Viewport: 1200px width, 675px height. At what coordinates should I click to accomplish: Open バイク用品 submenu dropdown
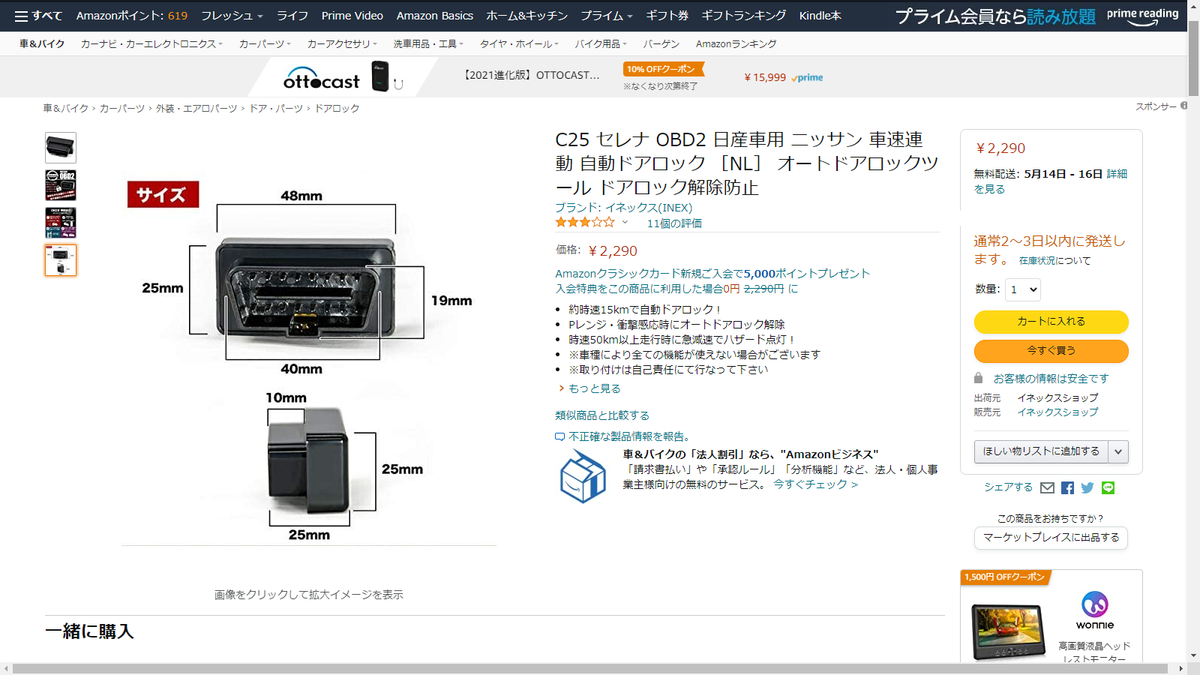pos(601,44)
